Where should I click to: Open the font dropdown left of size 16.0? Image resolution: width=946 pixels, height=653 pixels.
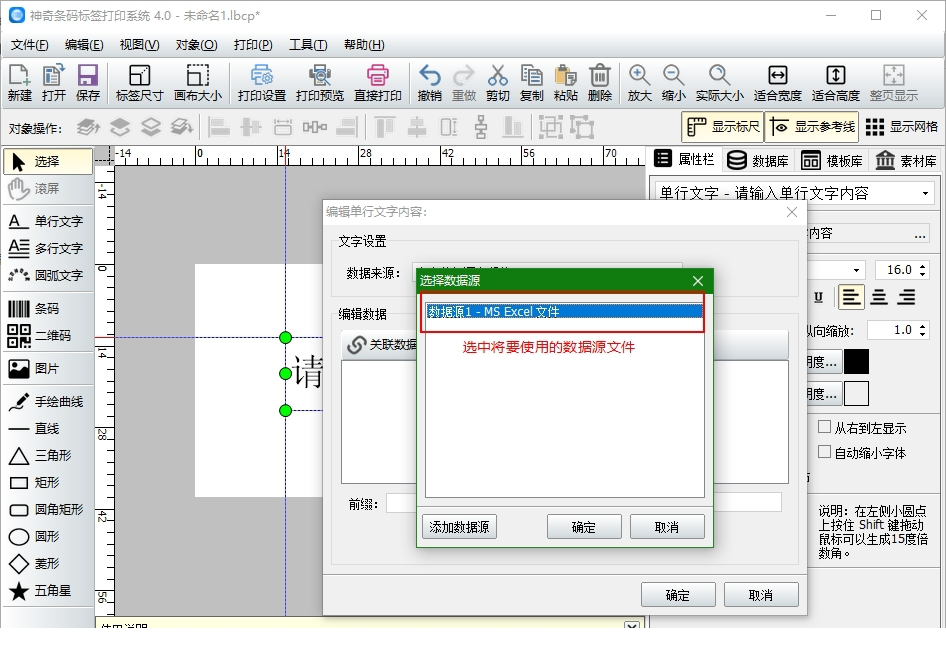pyautogui.click(x=857, y=270)
